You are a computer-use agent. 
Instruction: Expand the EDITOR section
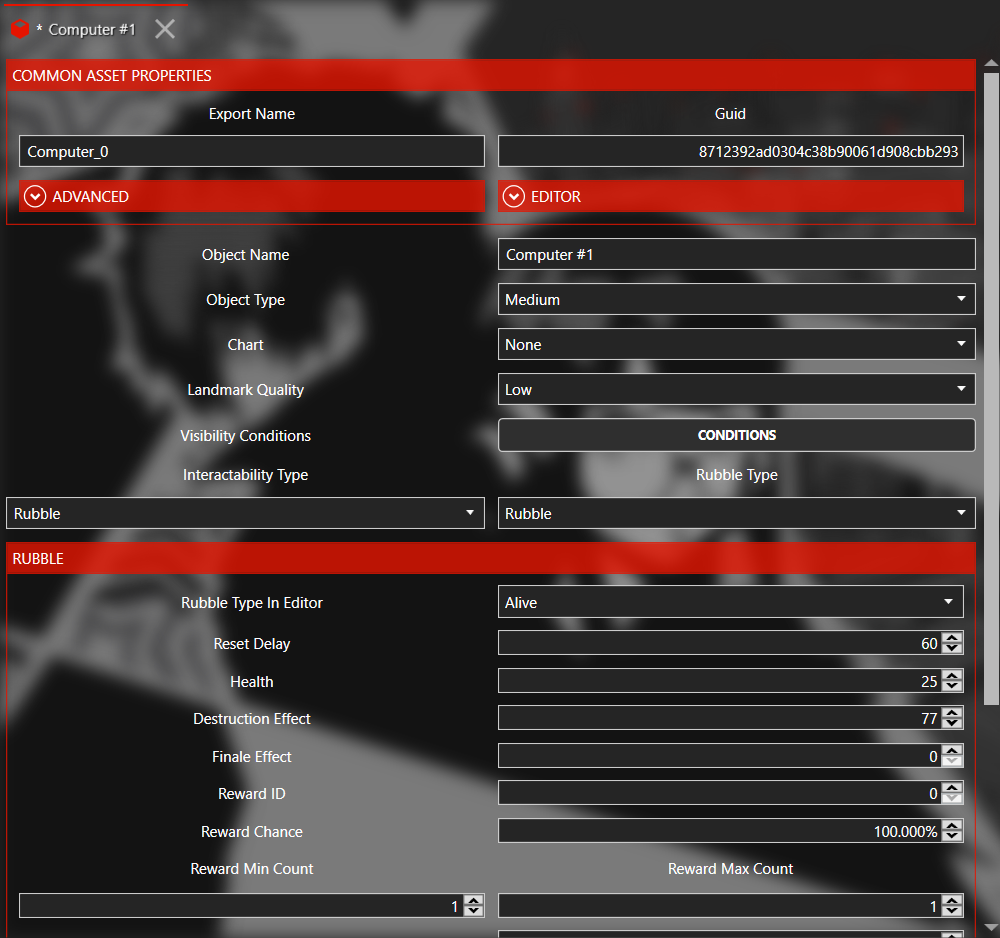pyautogui.click(x=514, y=197)
